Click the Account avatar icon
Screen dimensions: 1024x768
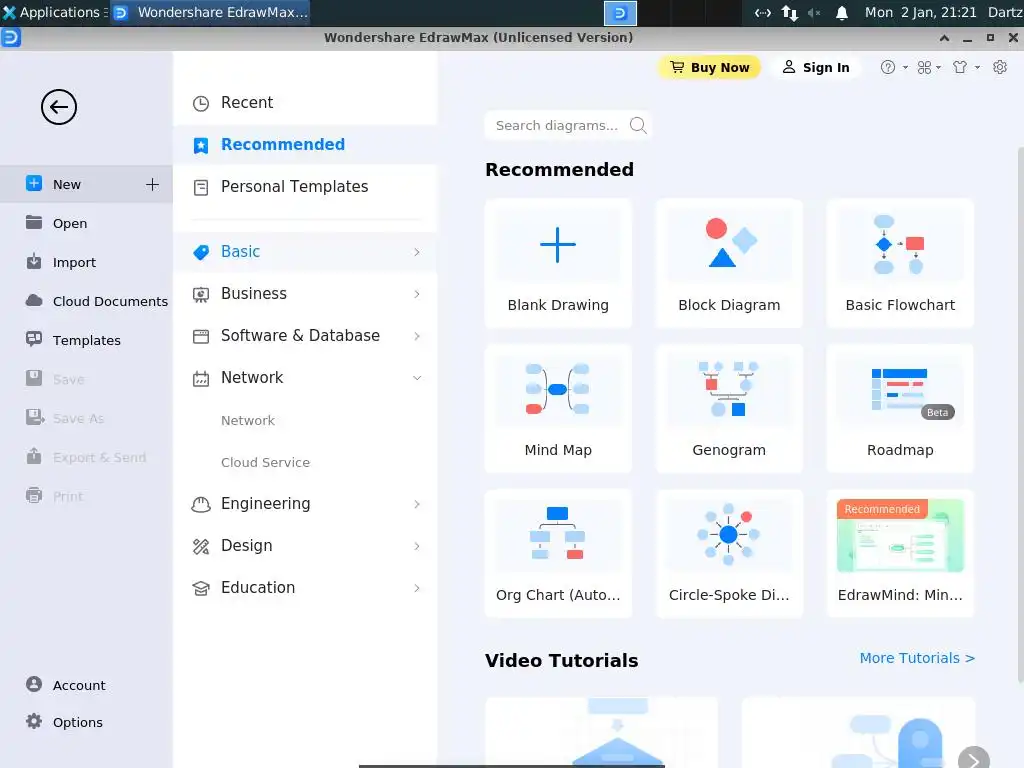click(34, 684)
